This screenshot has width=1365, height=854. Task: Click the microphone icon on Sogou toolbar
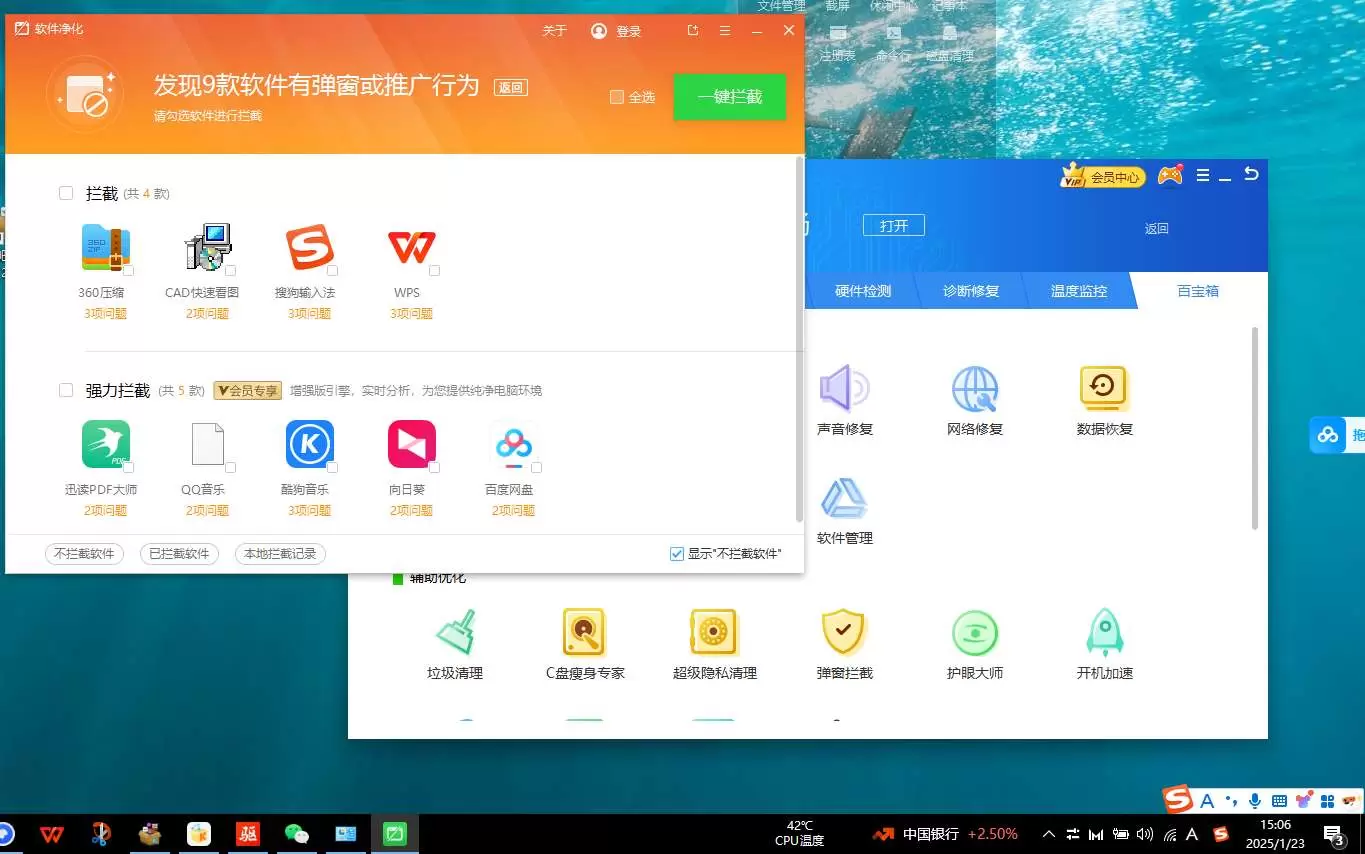[1254, 801]
